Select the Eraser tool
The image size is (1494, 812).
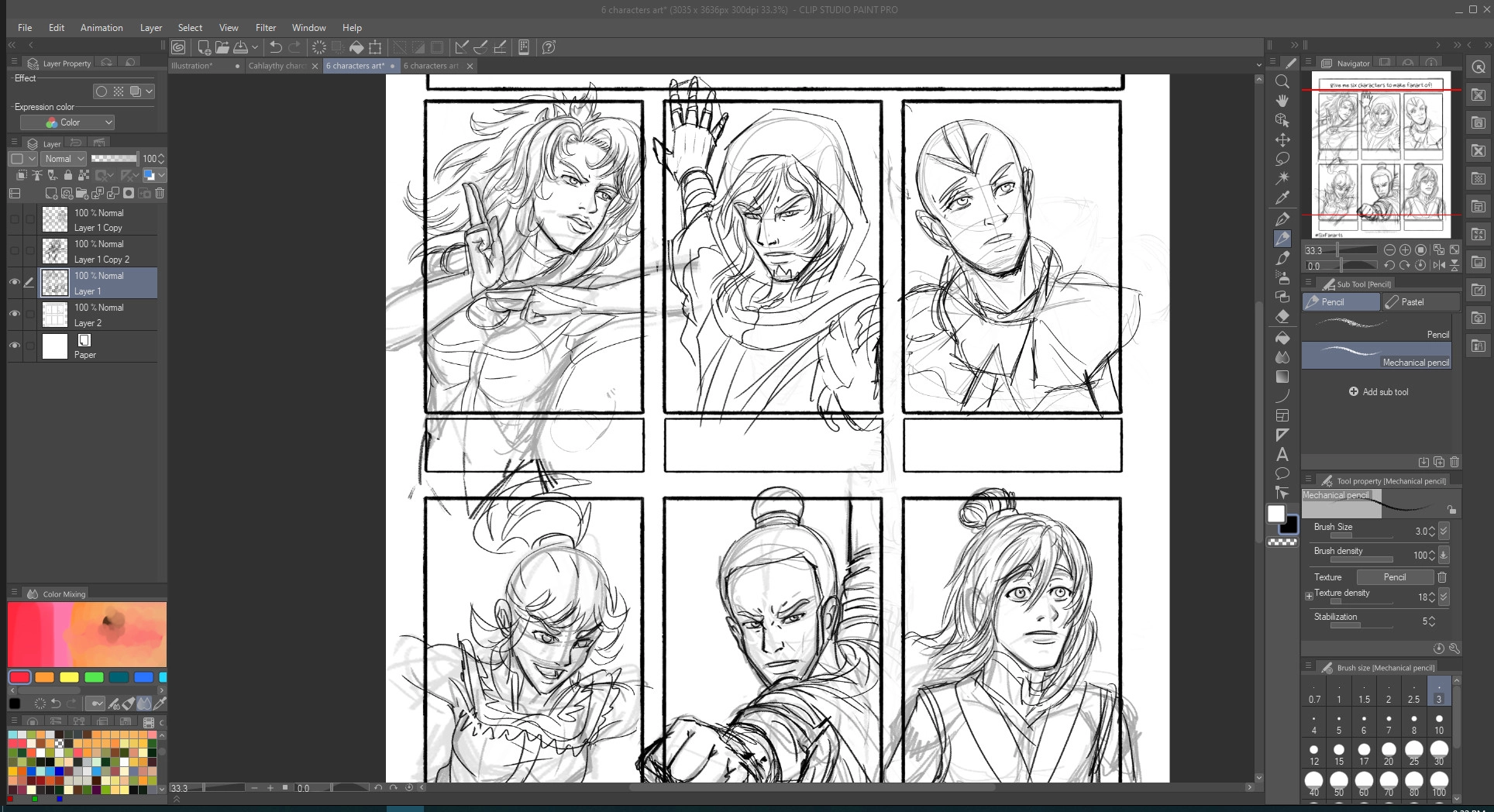tap(1282, 317)
